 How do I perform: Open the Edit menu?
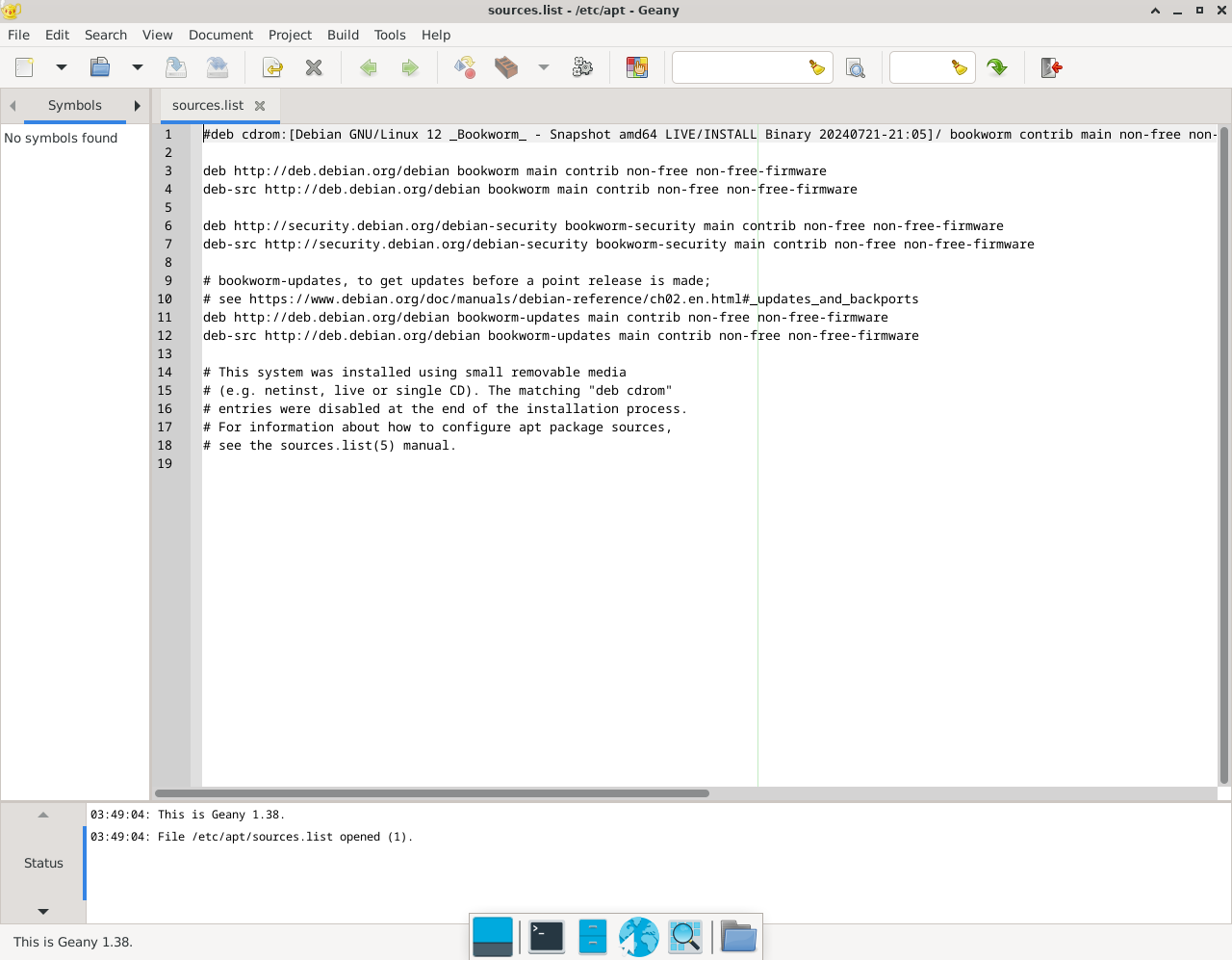coord(57,35)
